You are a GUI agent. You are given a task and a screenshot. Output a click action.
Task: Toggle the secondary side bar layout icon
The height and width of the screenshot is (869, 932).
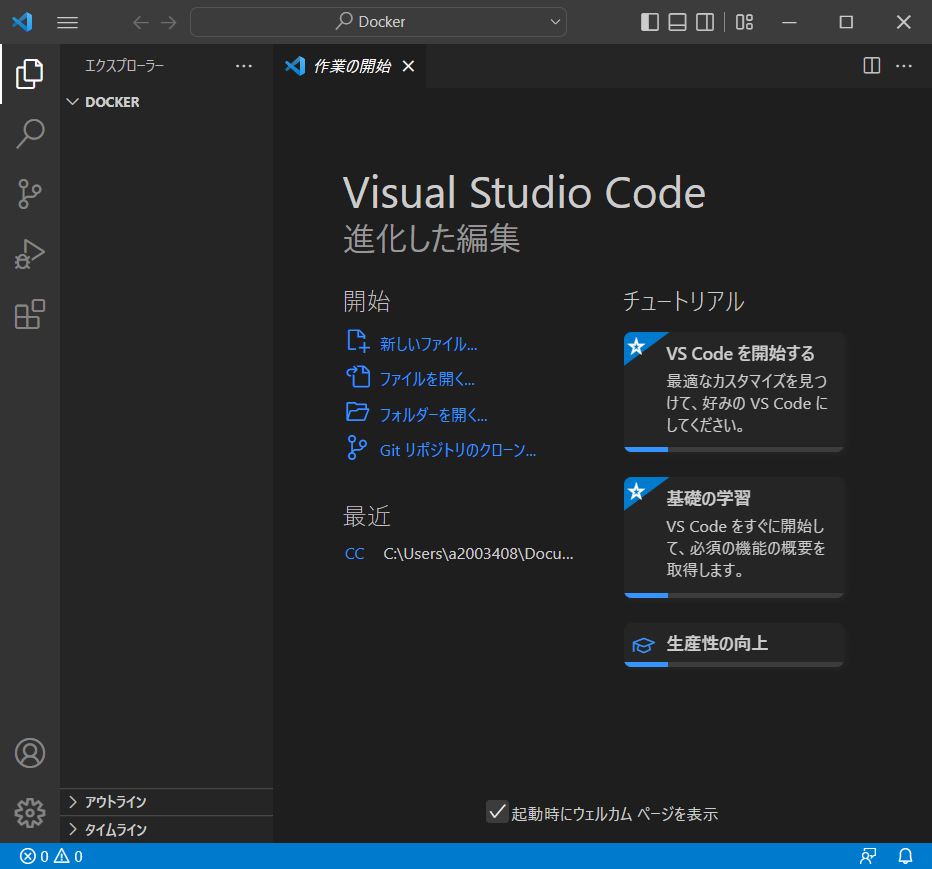(706, 23)
